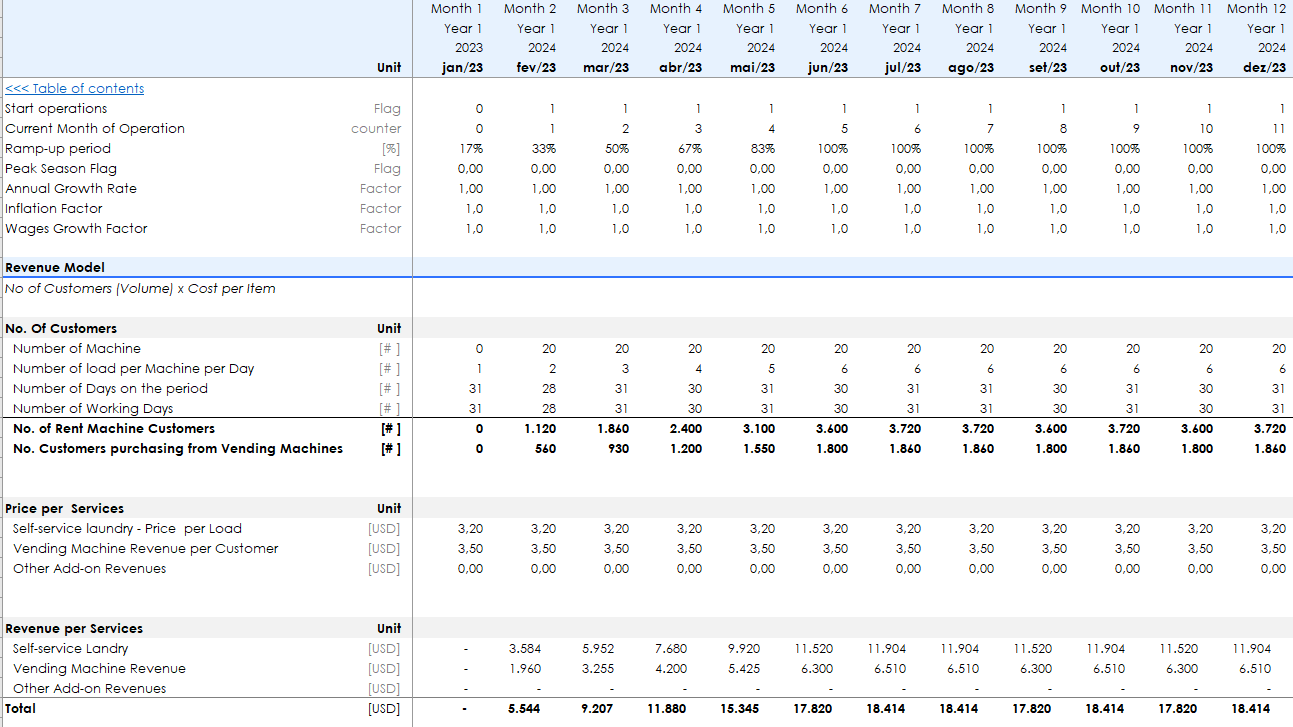Click Self-service laundry - Price per Load label
Viewport: 1293px width, 727px height.
127,528
